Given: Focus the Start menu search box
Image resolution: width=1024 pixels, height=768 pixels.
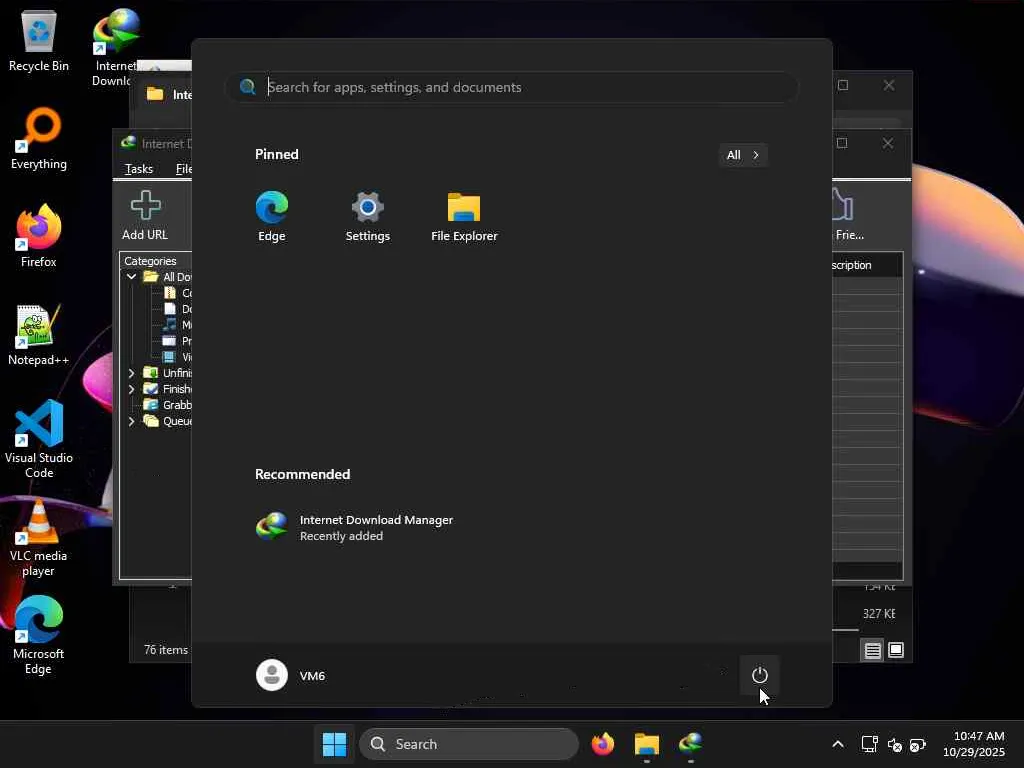Looking at the screenshot, I should coord(512,87).
